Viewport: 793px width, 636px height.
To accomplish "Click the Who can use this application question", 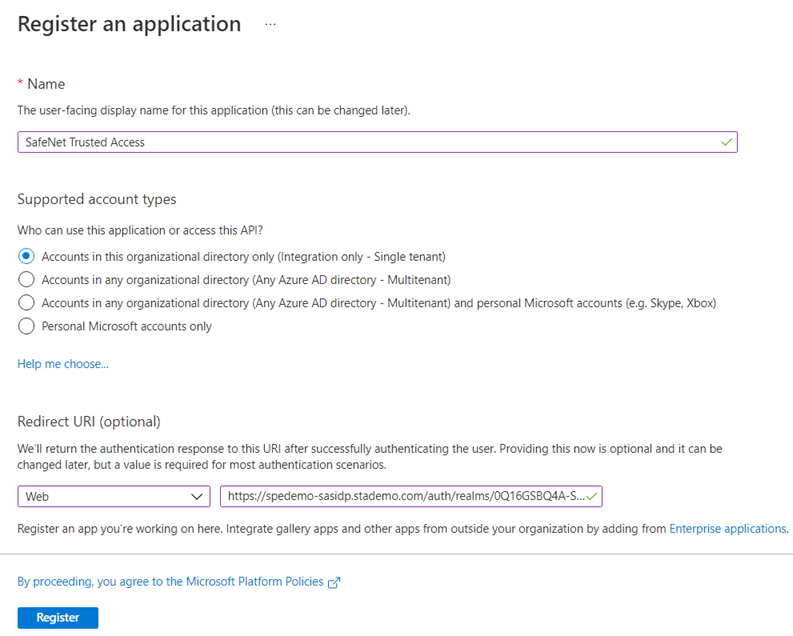I will [140, 231].
